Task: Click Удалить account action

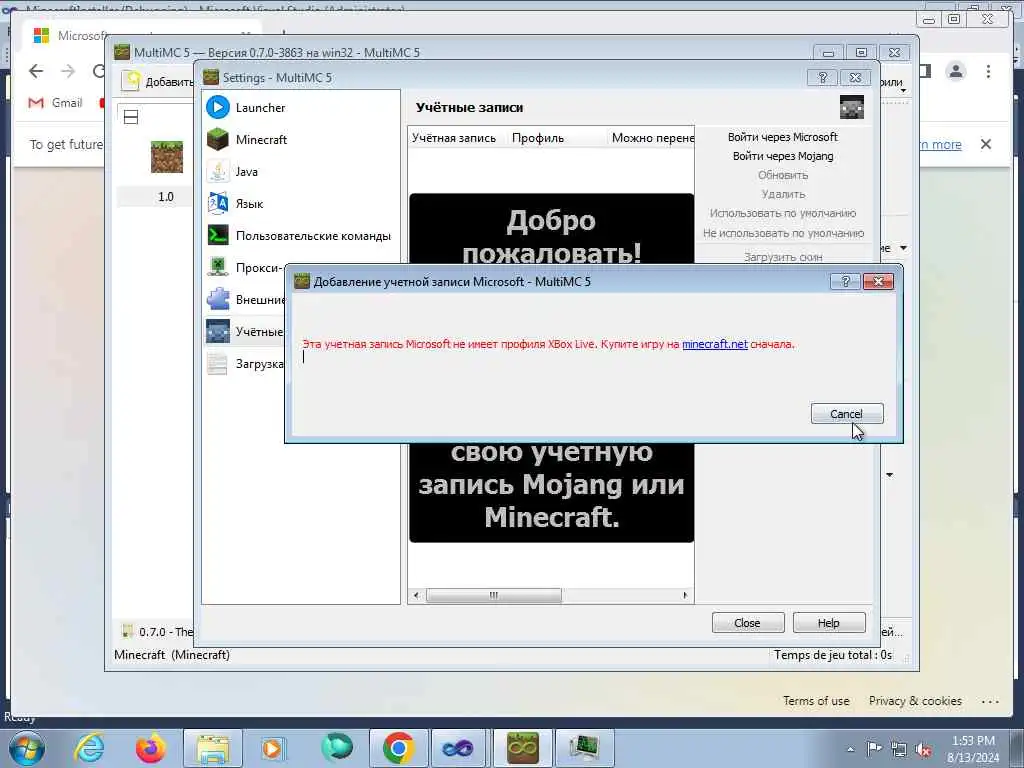Action: click(x=782, y=193)
